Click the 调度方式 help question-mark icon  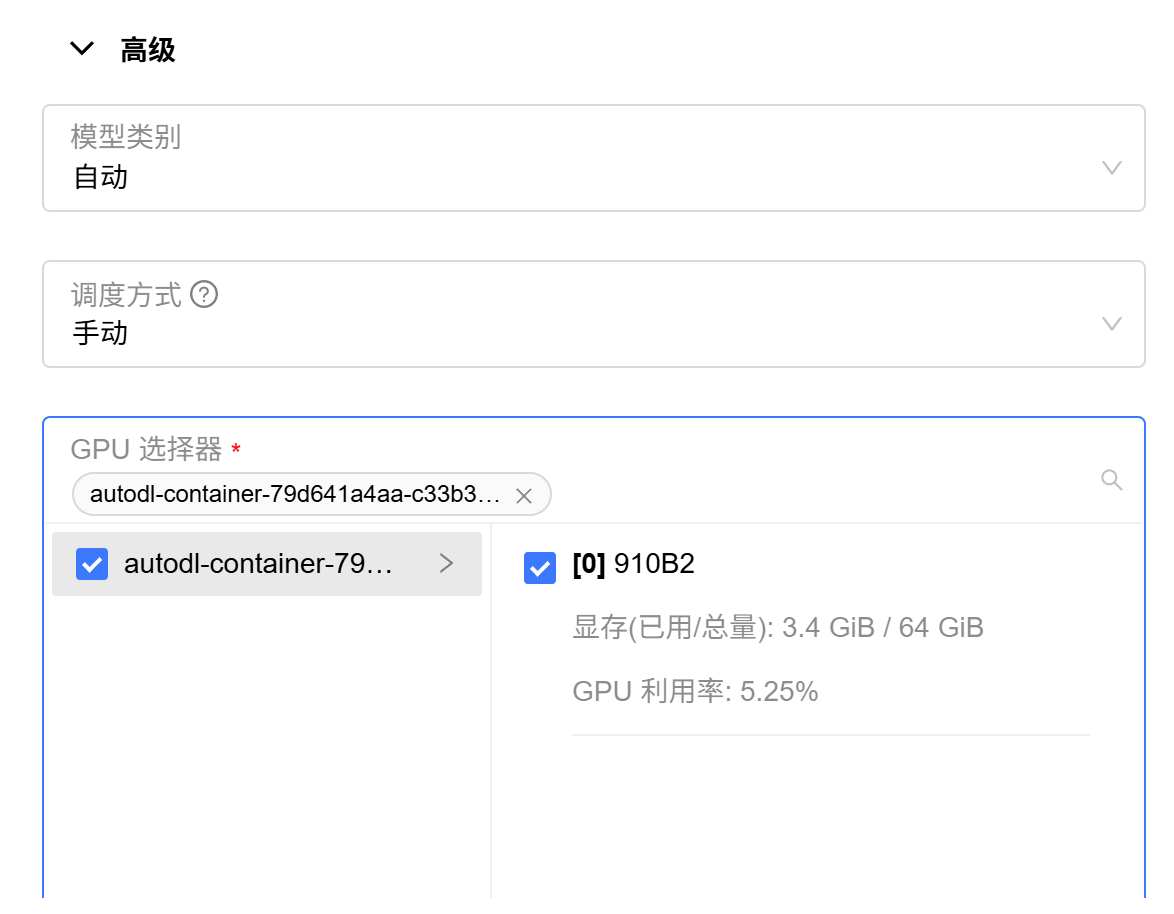click(204, 295)
